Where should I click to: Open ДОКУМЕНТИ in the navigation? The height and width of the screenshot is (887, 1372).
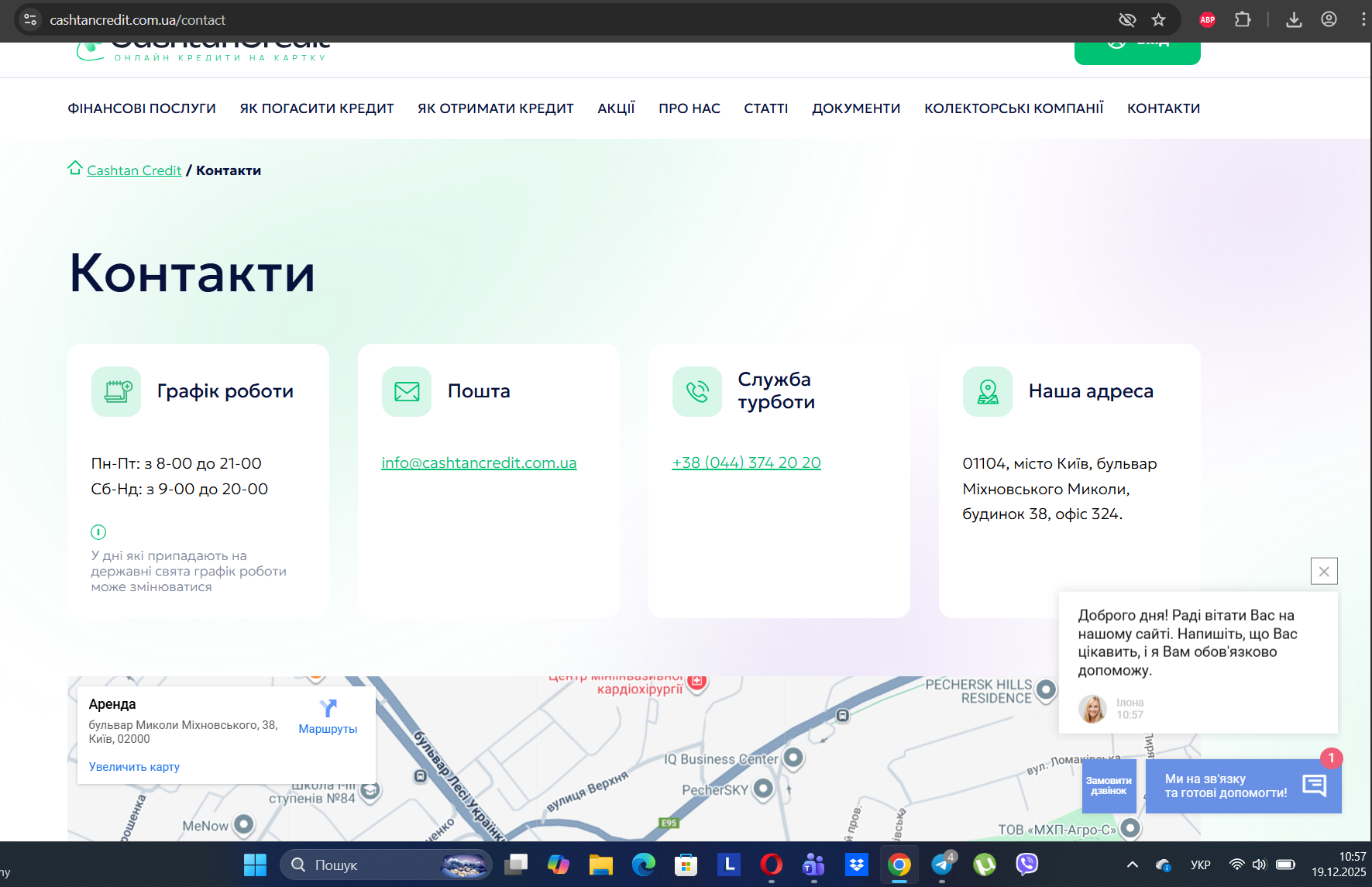[x=856, y=108]
